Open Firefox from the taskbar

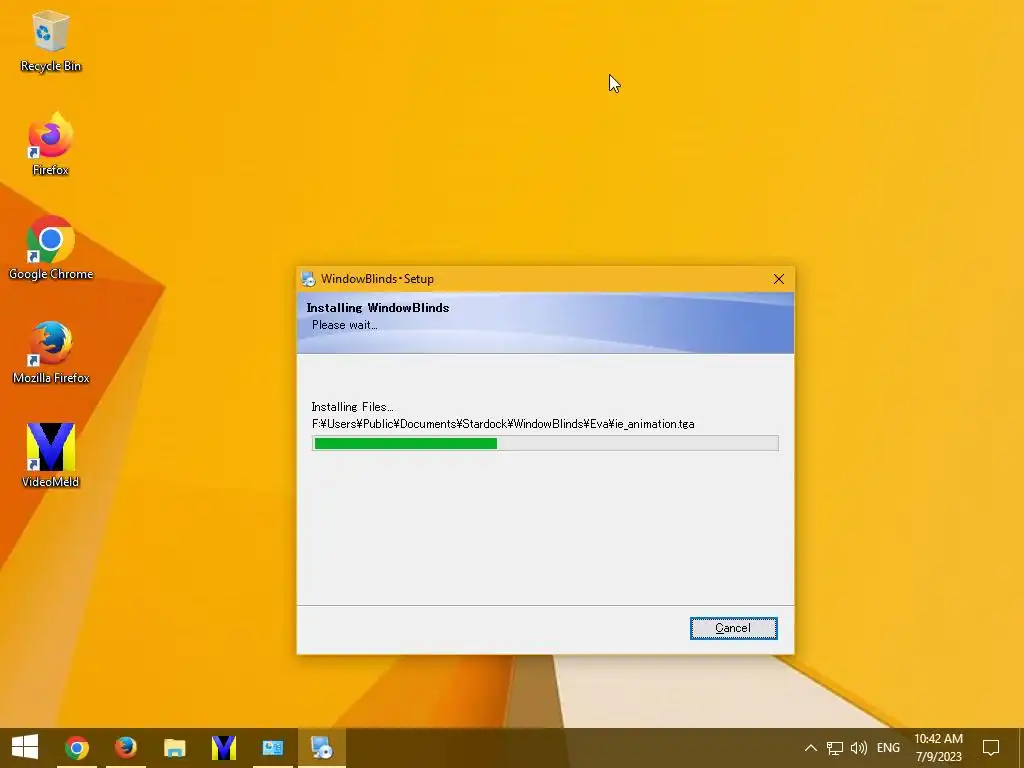pos(125,748)
